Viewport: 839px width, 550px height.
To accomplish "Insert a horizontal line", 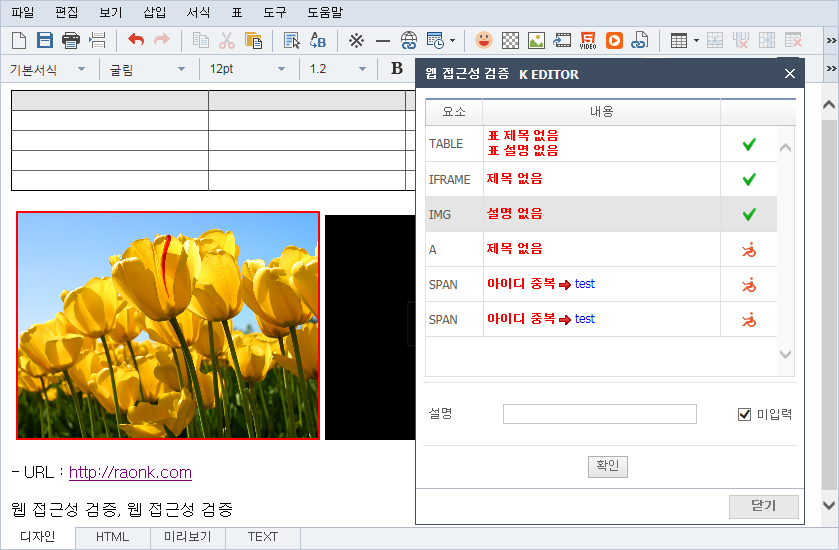I will (x=383, y=41).
